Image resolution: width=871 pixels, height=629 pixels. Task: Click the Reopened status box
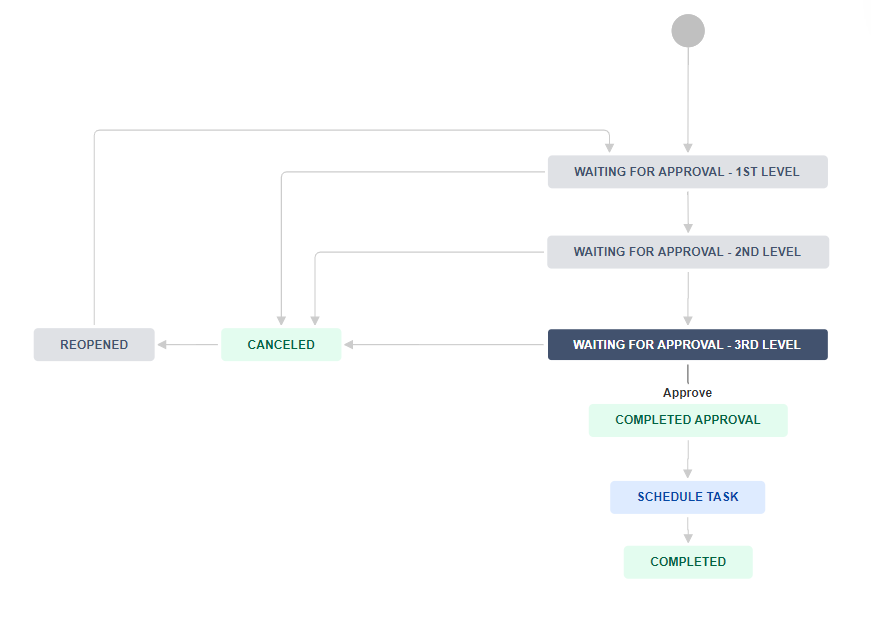[x=94, y=345]
